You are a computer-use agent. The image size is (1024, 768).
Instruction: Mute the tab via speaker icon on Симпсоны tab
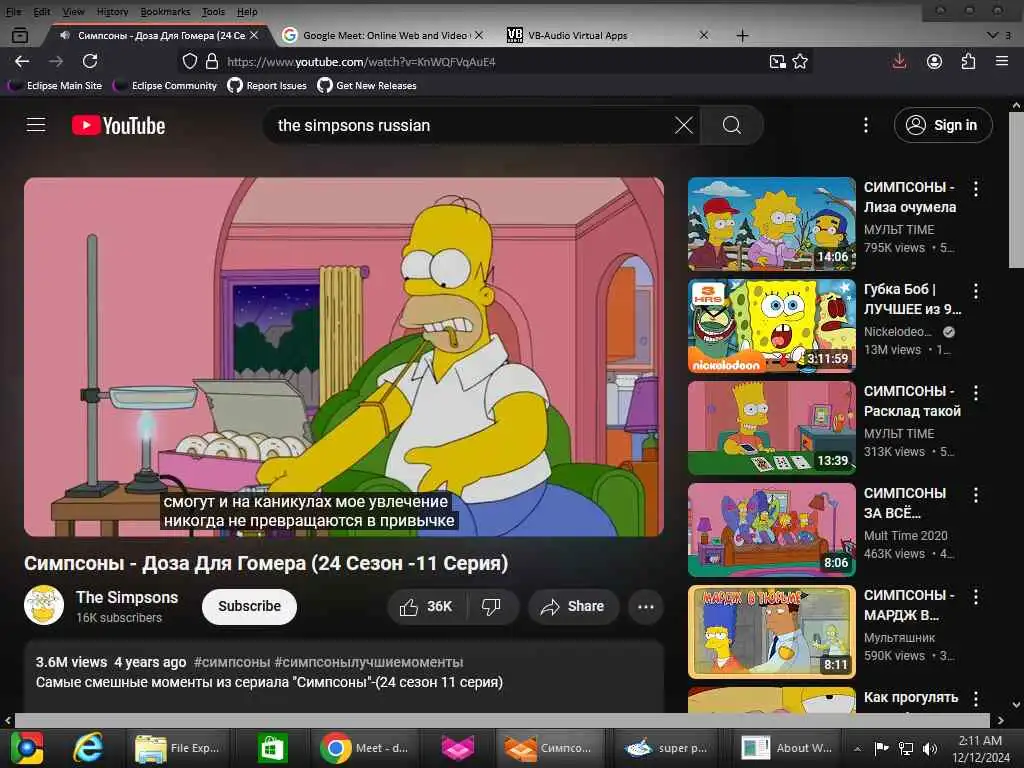click(65, 35)
